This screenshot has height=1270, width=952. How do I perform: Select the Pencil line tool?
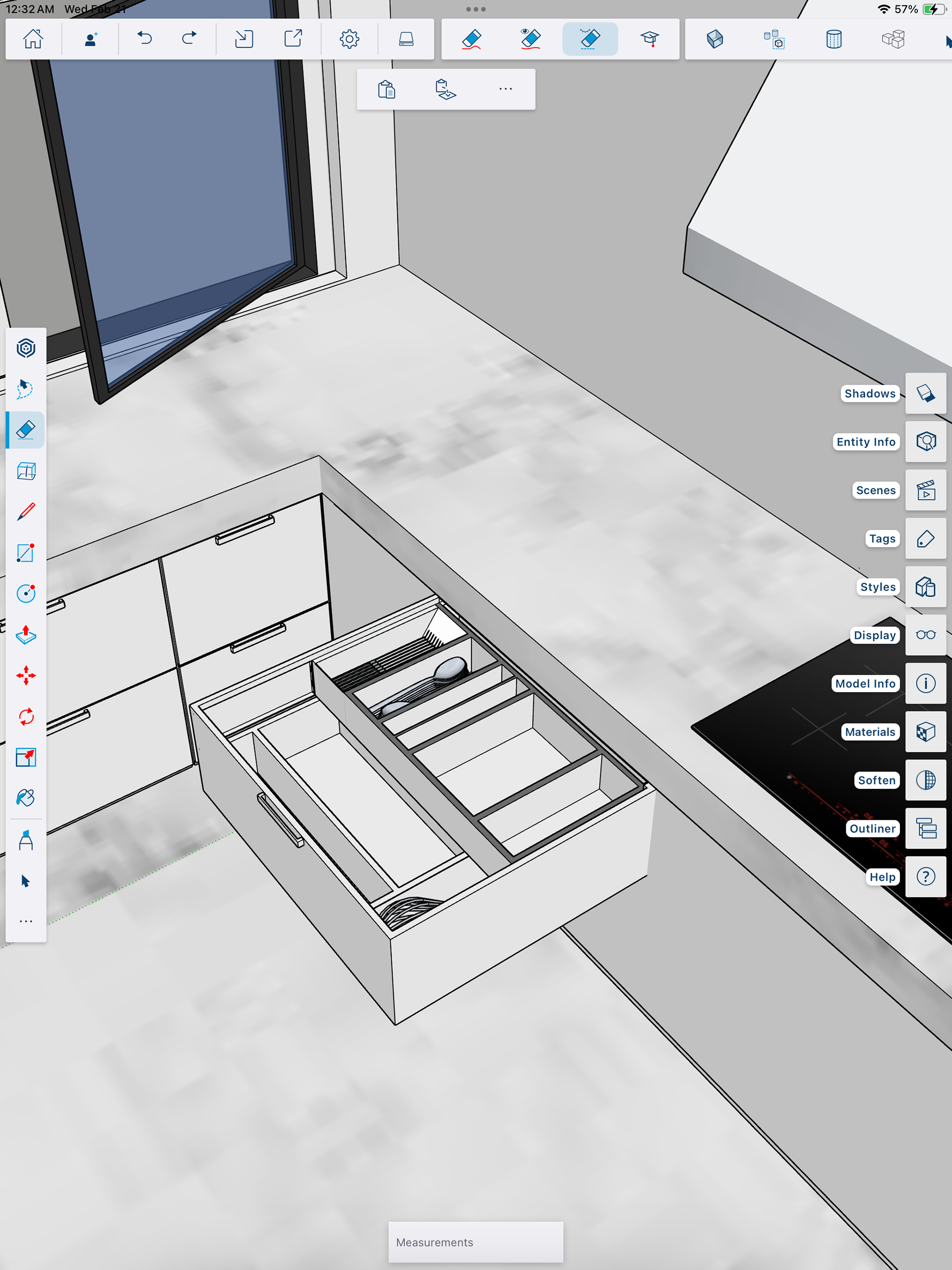pos(26,512)
